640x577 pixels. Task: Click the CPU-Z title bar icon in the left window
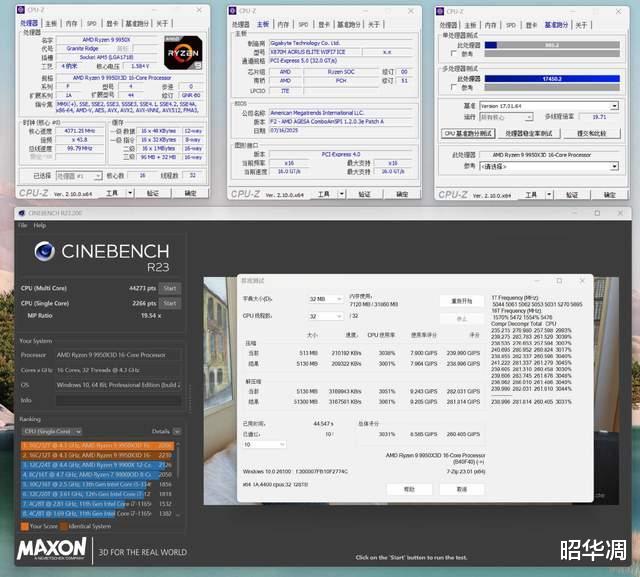click(21, 10)
